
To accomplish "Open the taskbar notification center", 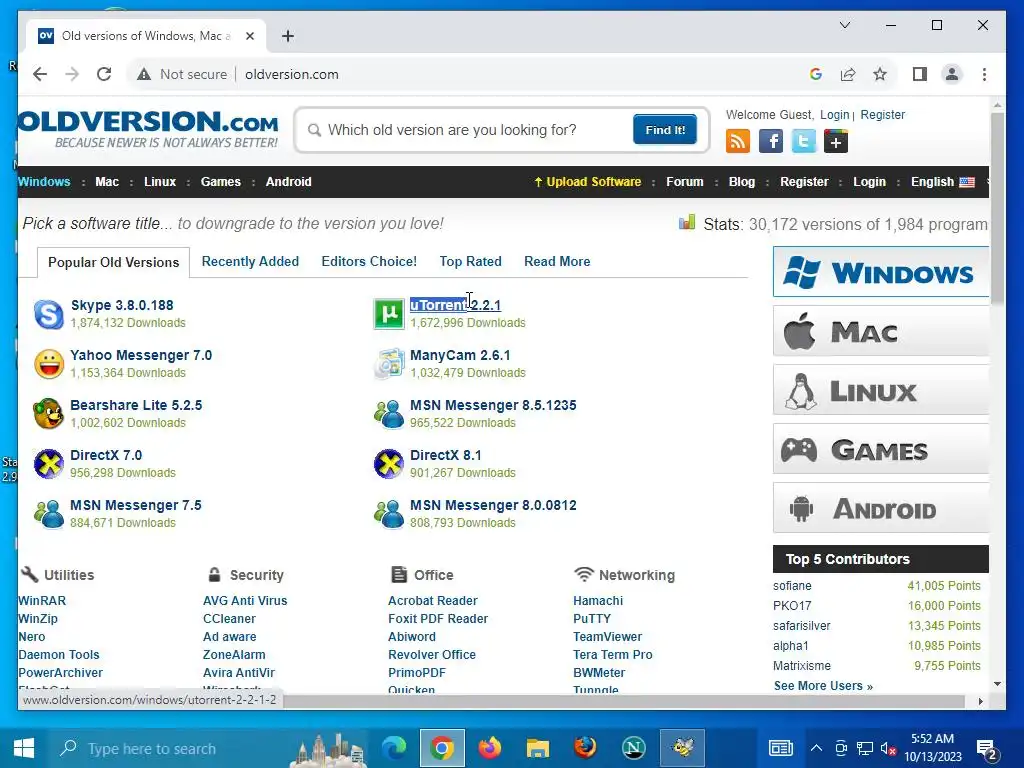I will pos(986,748).
